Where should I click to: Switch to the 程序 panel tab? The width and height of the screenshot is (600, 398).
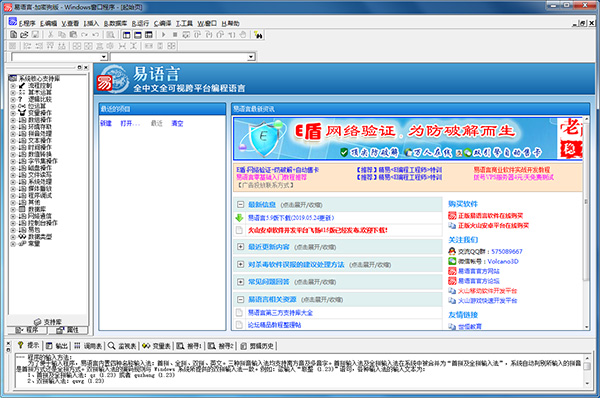tap(27, 329)
